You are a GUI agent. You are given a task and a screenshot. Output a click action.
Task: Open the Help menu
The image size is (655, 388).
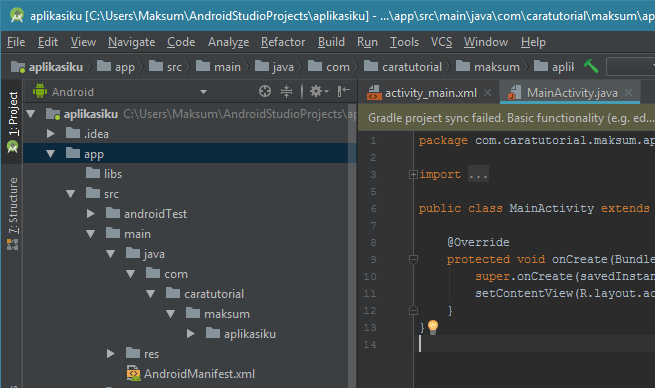[533, 42]
